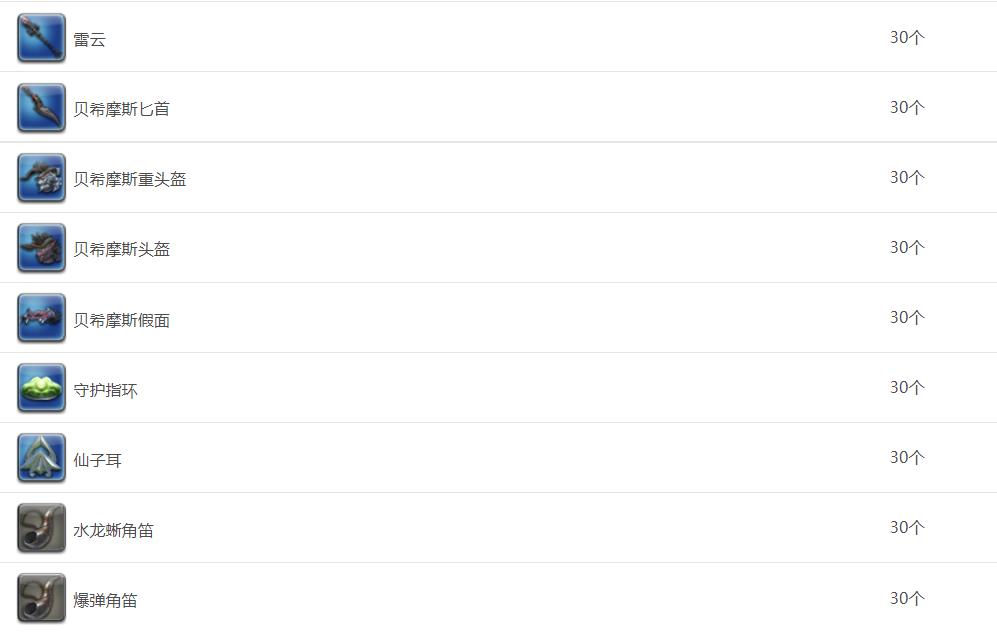Click the 贝希摩斯重头盔 item name
The width and height of the screenshot is (997, 632).
pos(130,179)
